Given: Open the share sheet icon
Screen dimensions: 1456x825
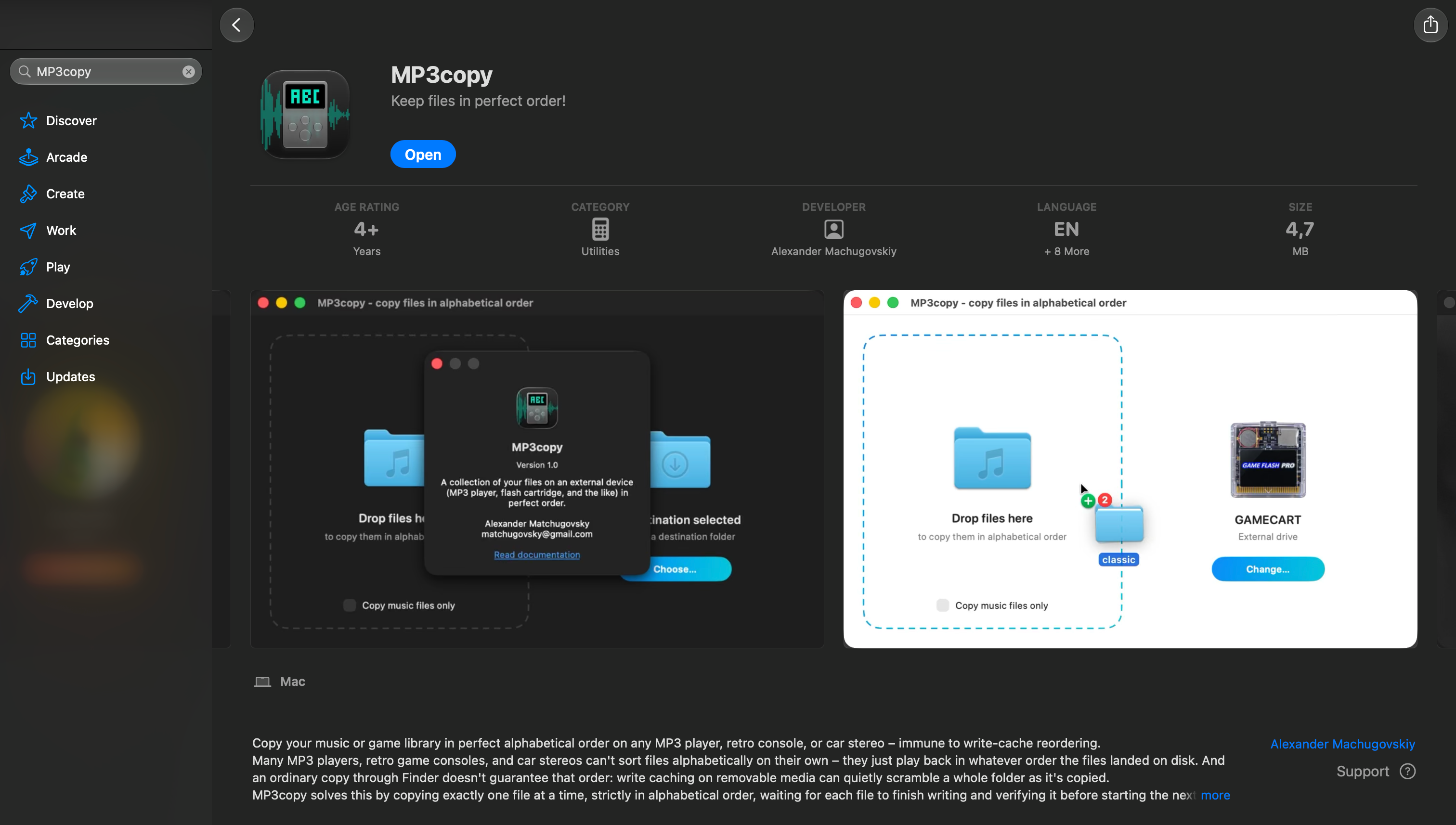Looking at the screenshot, I should (x=1430, y=25).
